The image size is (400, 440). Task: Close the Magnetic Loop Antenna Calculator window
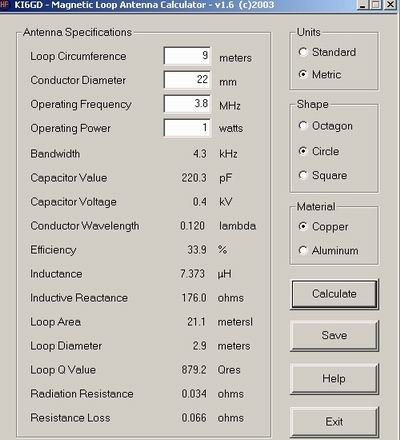pos(390,5)
